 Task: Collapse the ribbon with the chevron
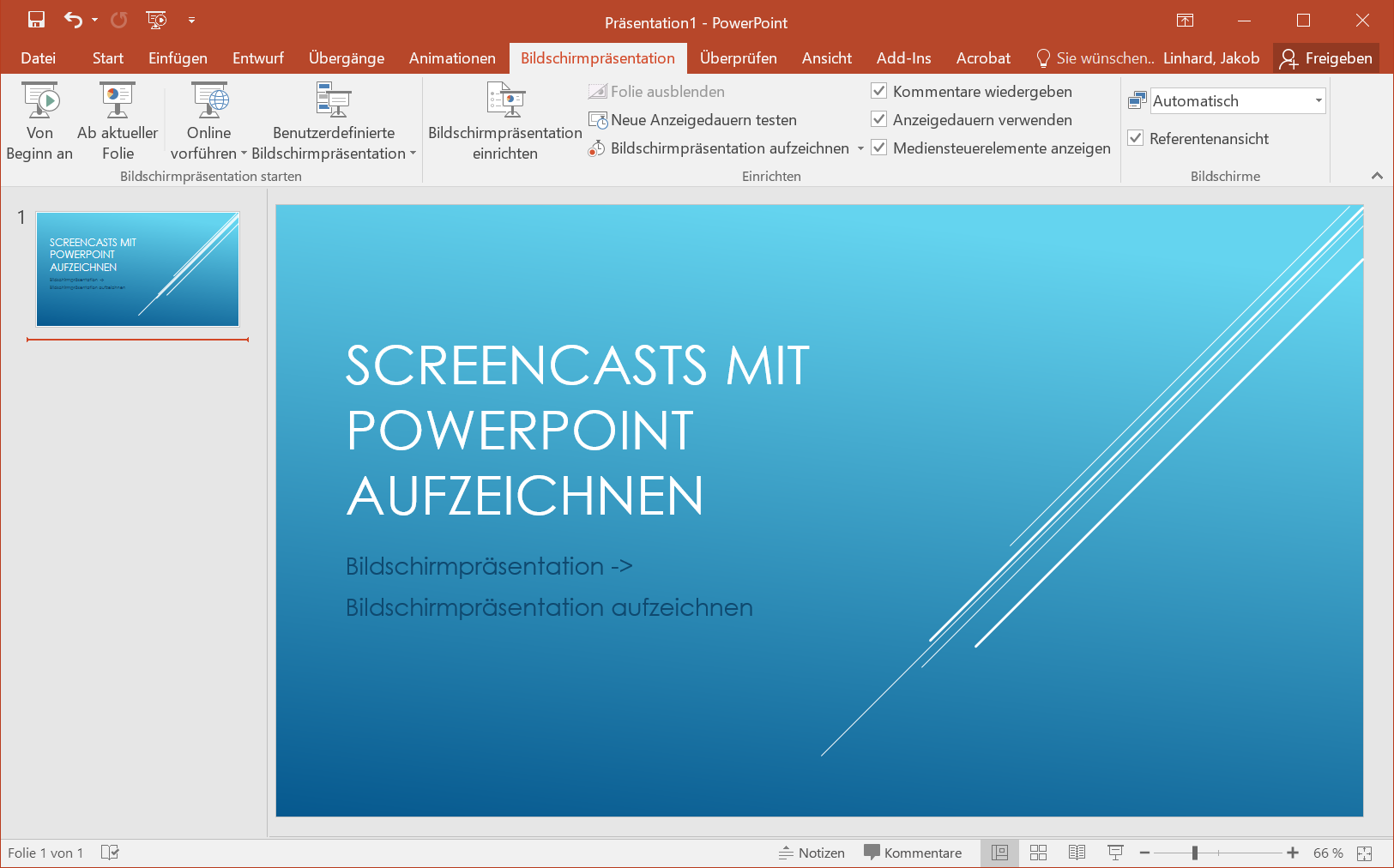(1377, 176)
